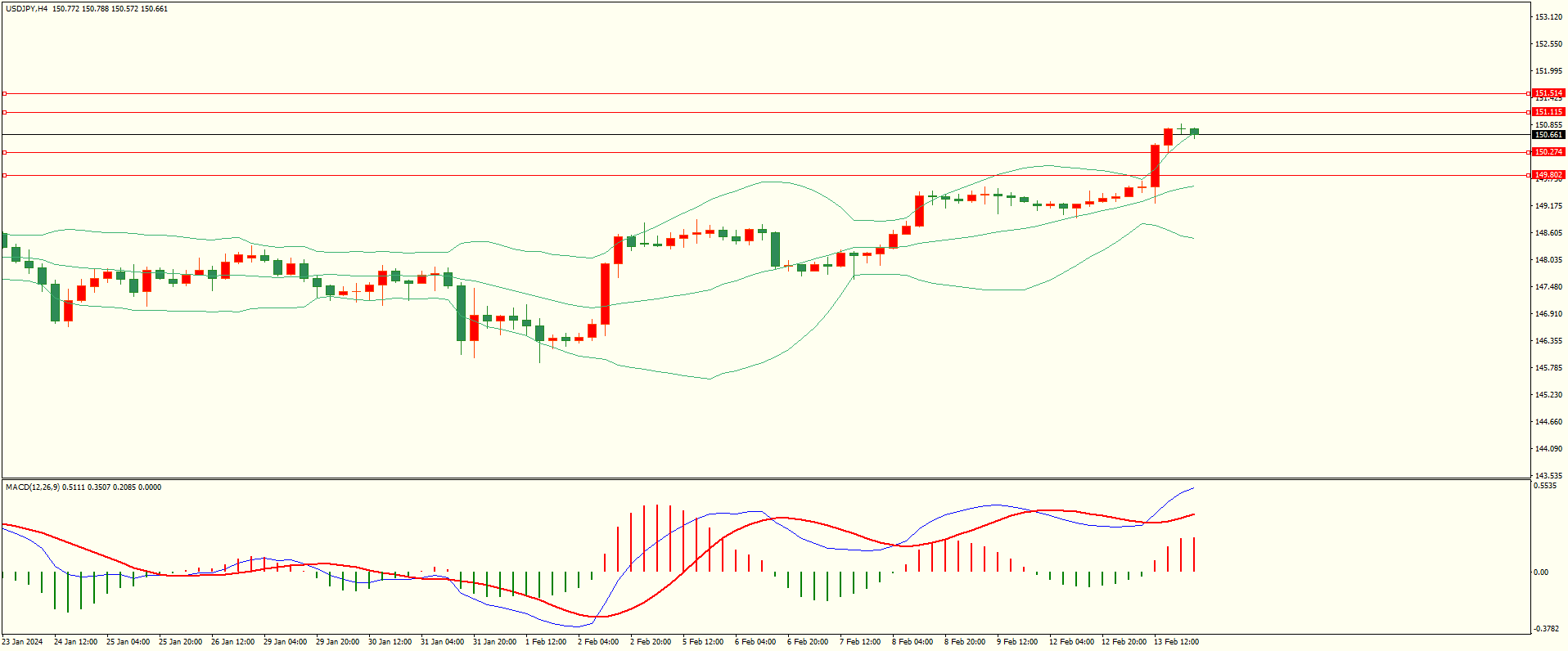Click the 24 Jan 12:00 time label
1568x651 pixels.
(75, 642)
